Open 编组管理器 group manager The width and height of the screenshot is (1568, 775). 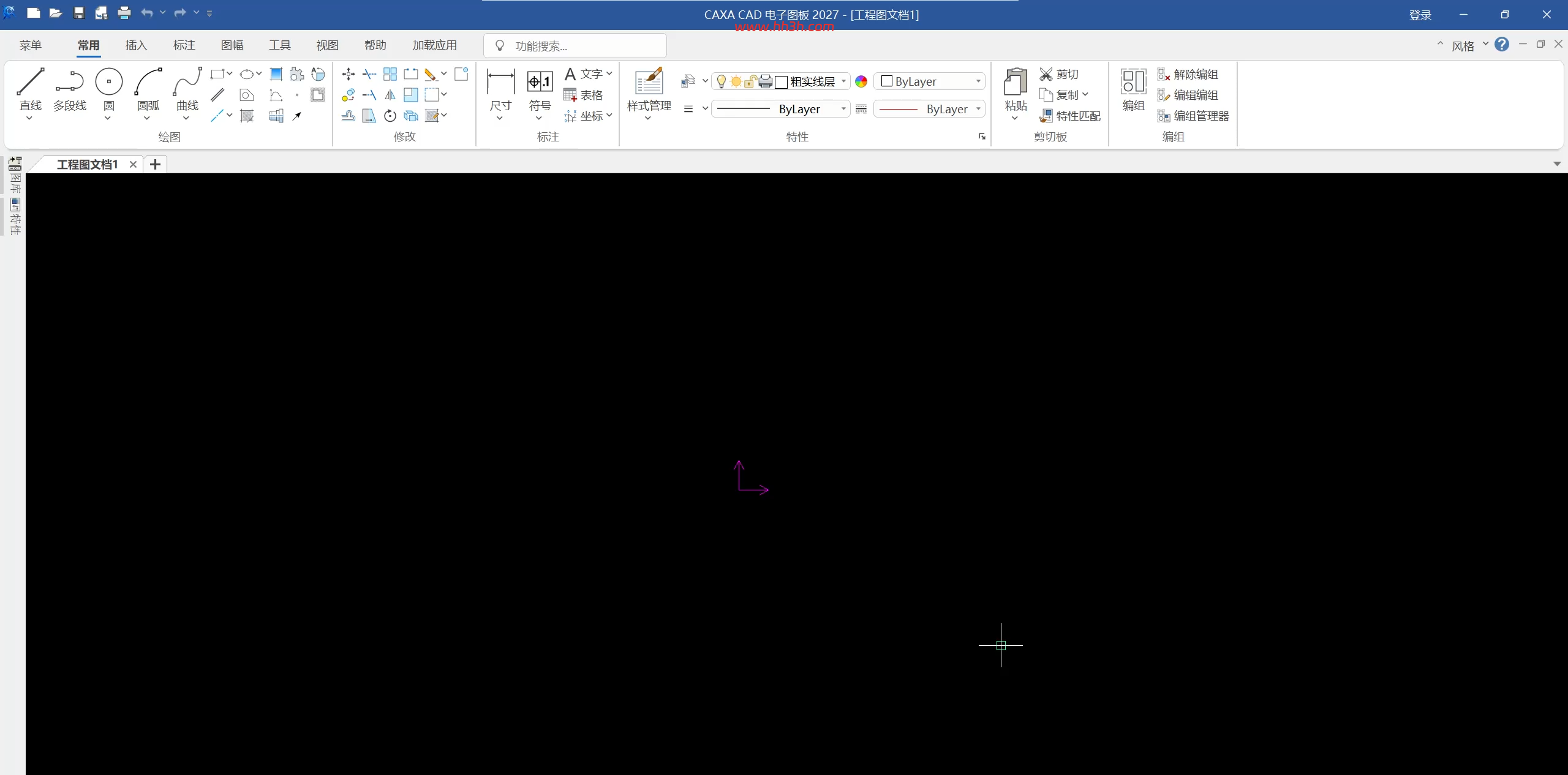tap(1193, 116)
